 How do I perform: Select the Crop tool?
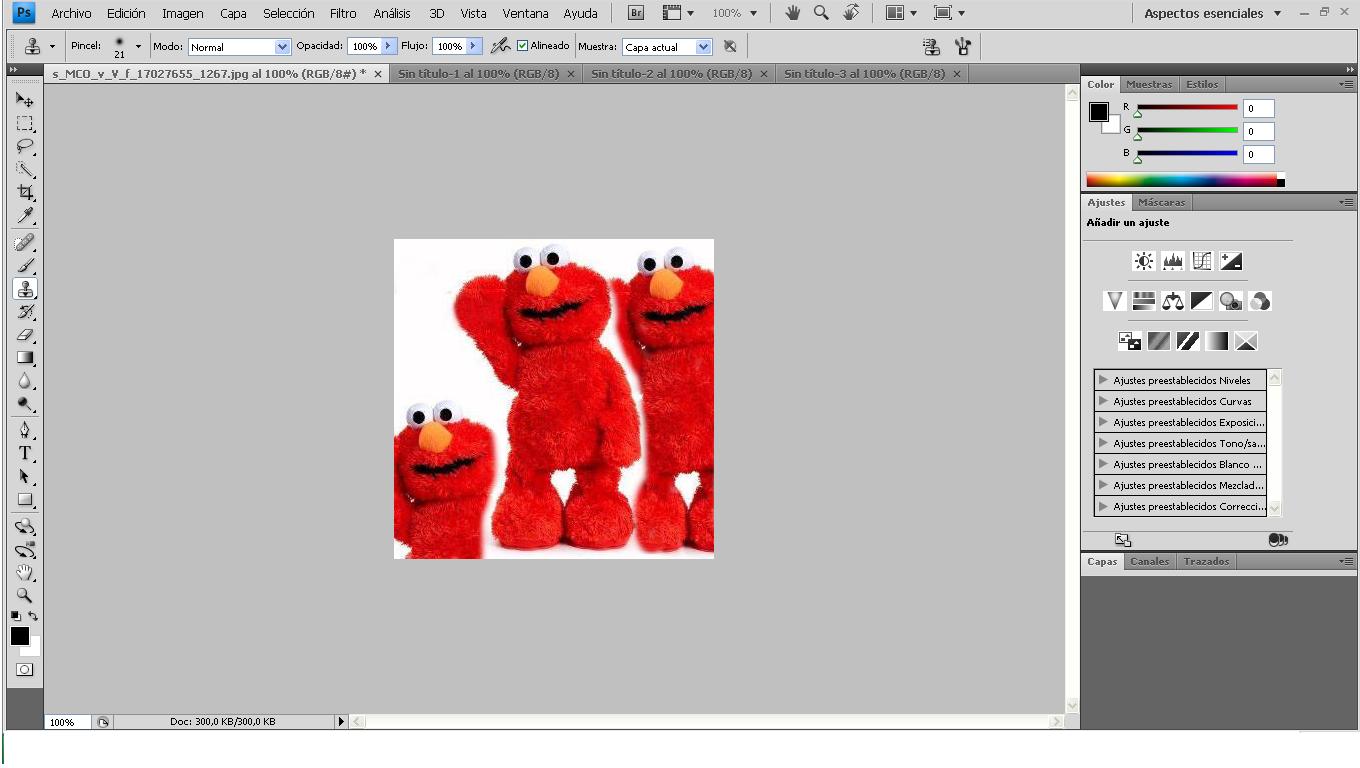coord(25,192)
